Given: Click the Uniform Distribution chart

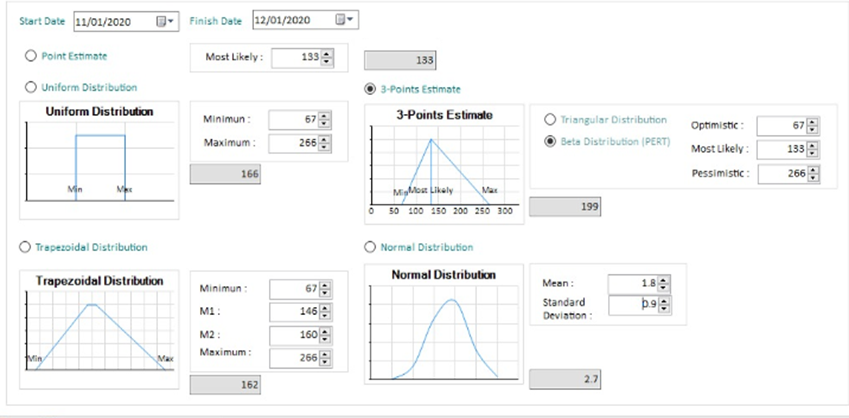Looking at the screenshot, I should [99, 160].
